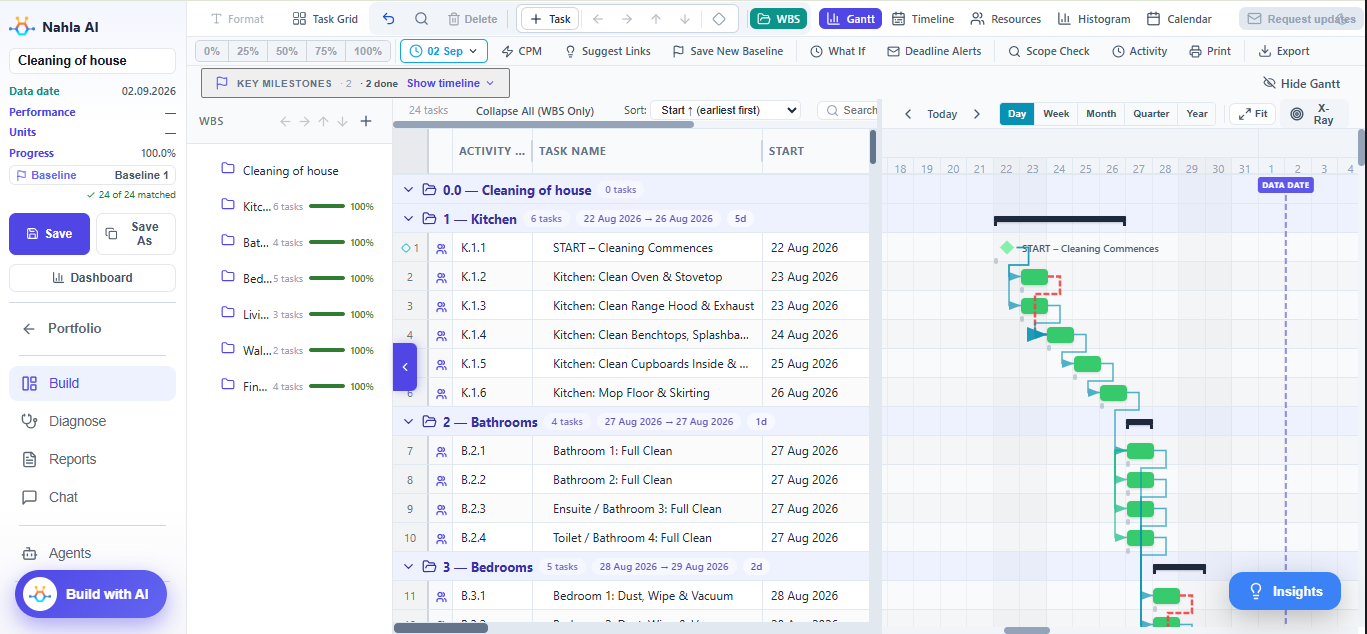Add a new Task with plus button
Screen dimensions: 1367x634
tap(549, 19)
